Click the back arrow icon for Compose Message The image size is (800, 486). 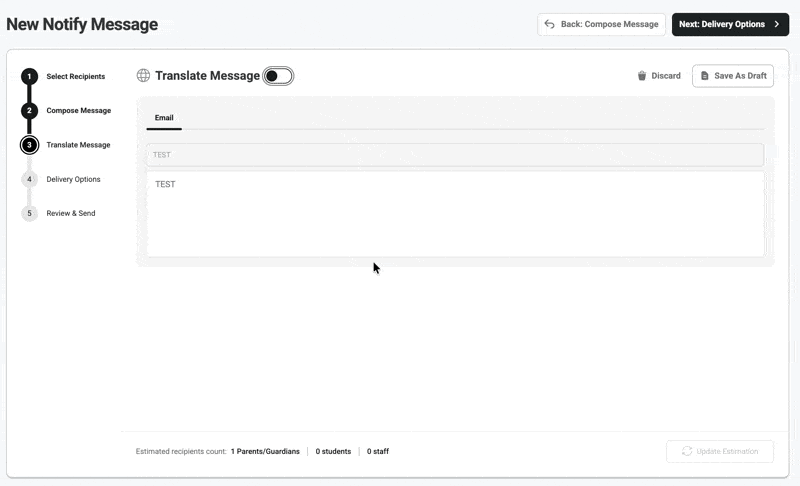[x=549, y=24]
